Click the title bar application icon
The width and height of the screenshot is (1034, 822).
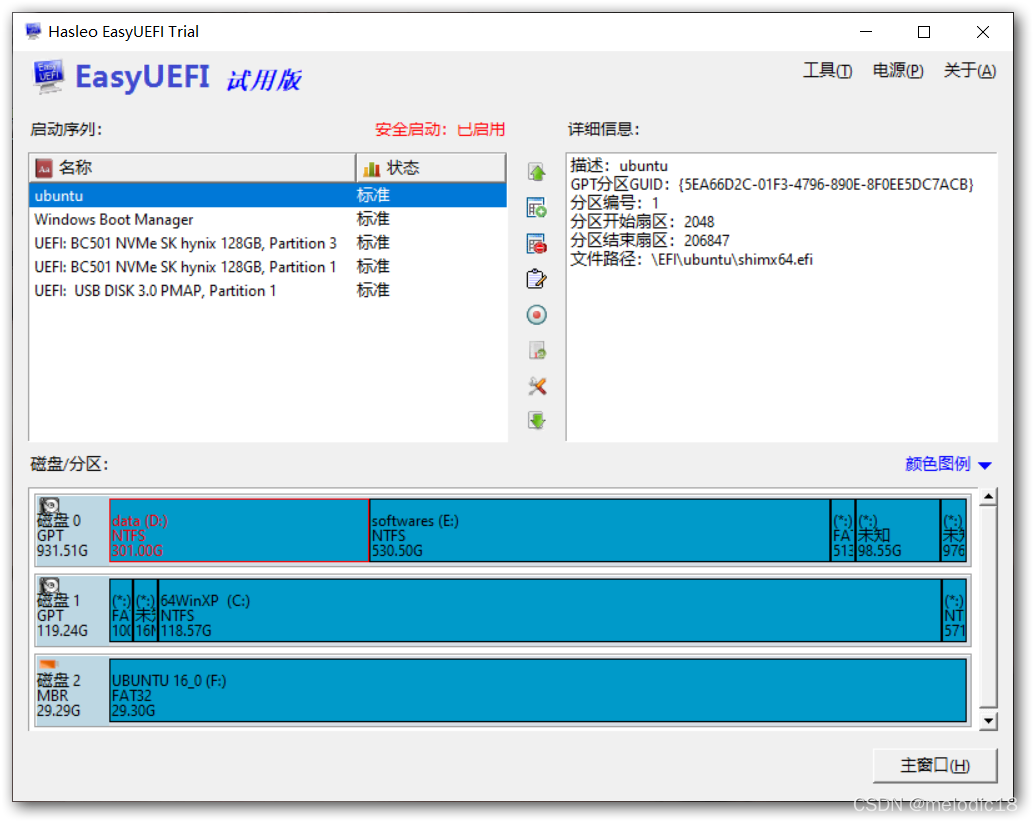[33, 32]
